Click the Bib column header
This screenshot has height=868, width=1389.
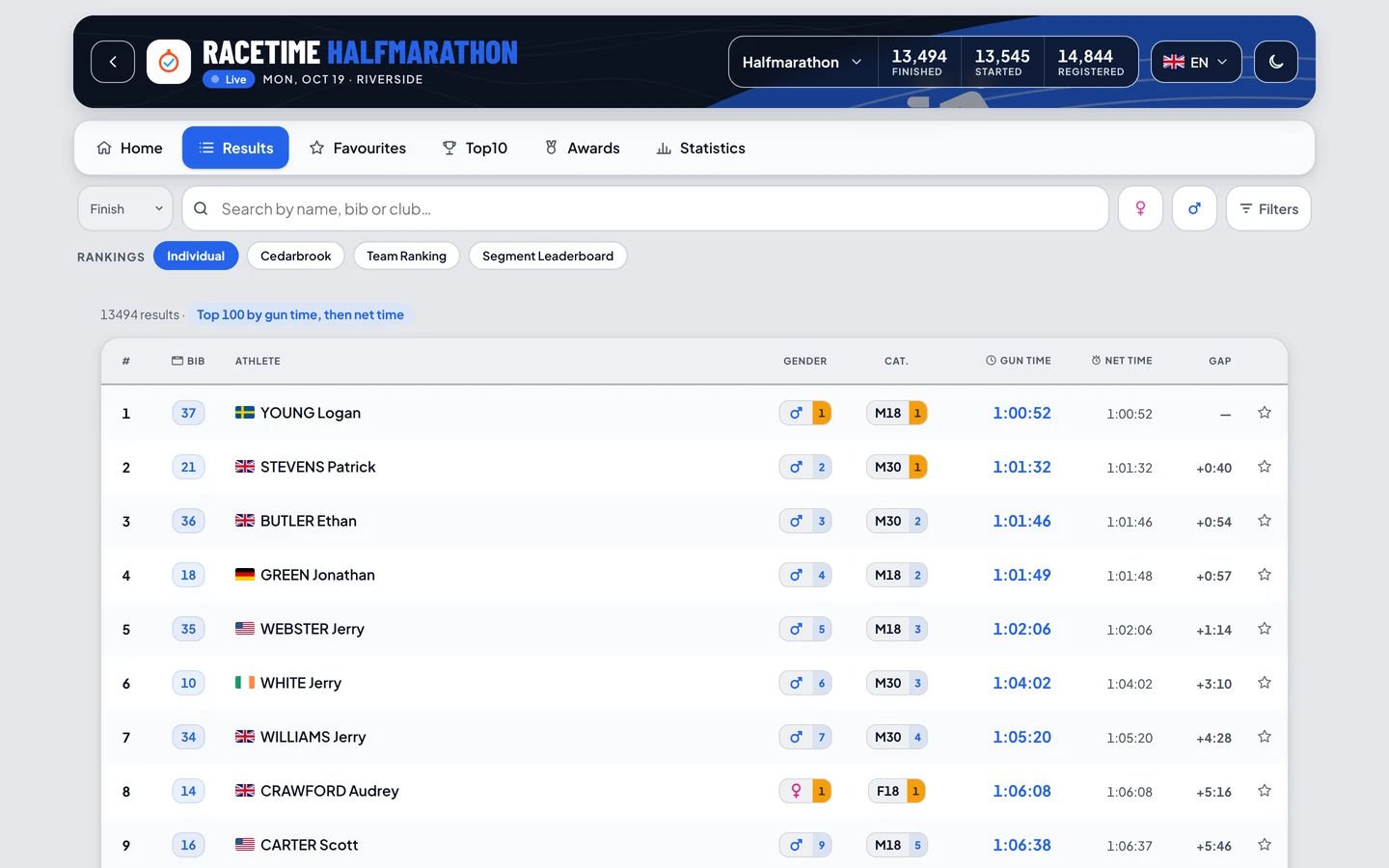tap(188, 361)
